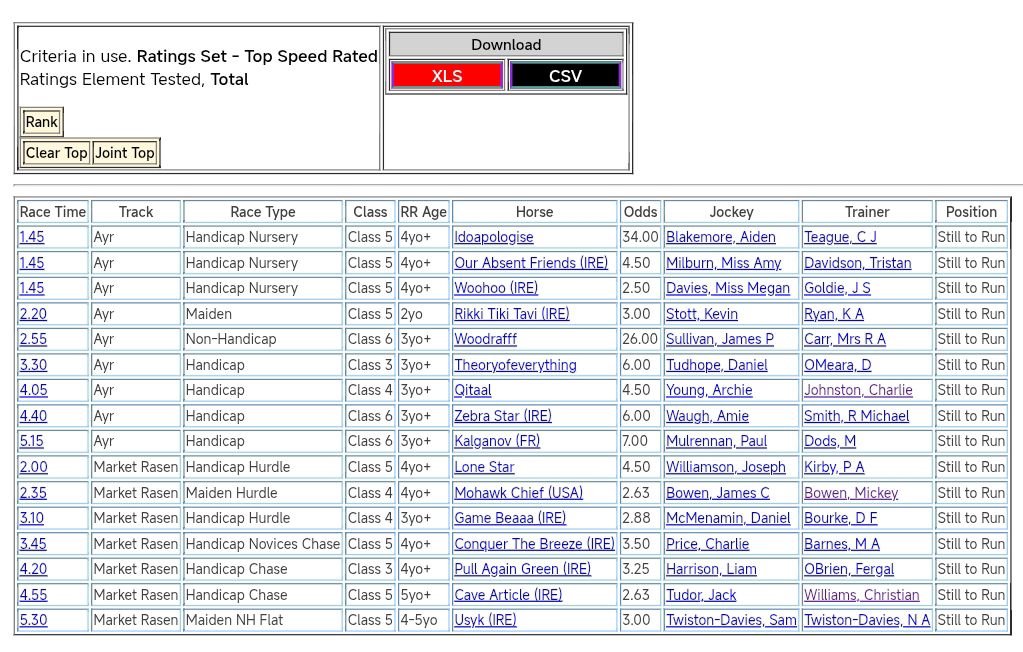Click trainer Johnston, Charlie link
Screen dimensions: 1023x652
(858, 390)
